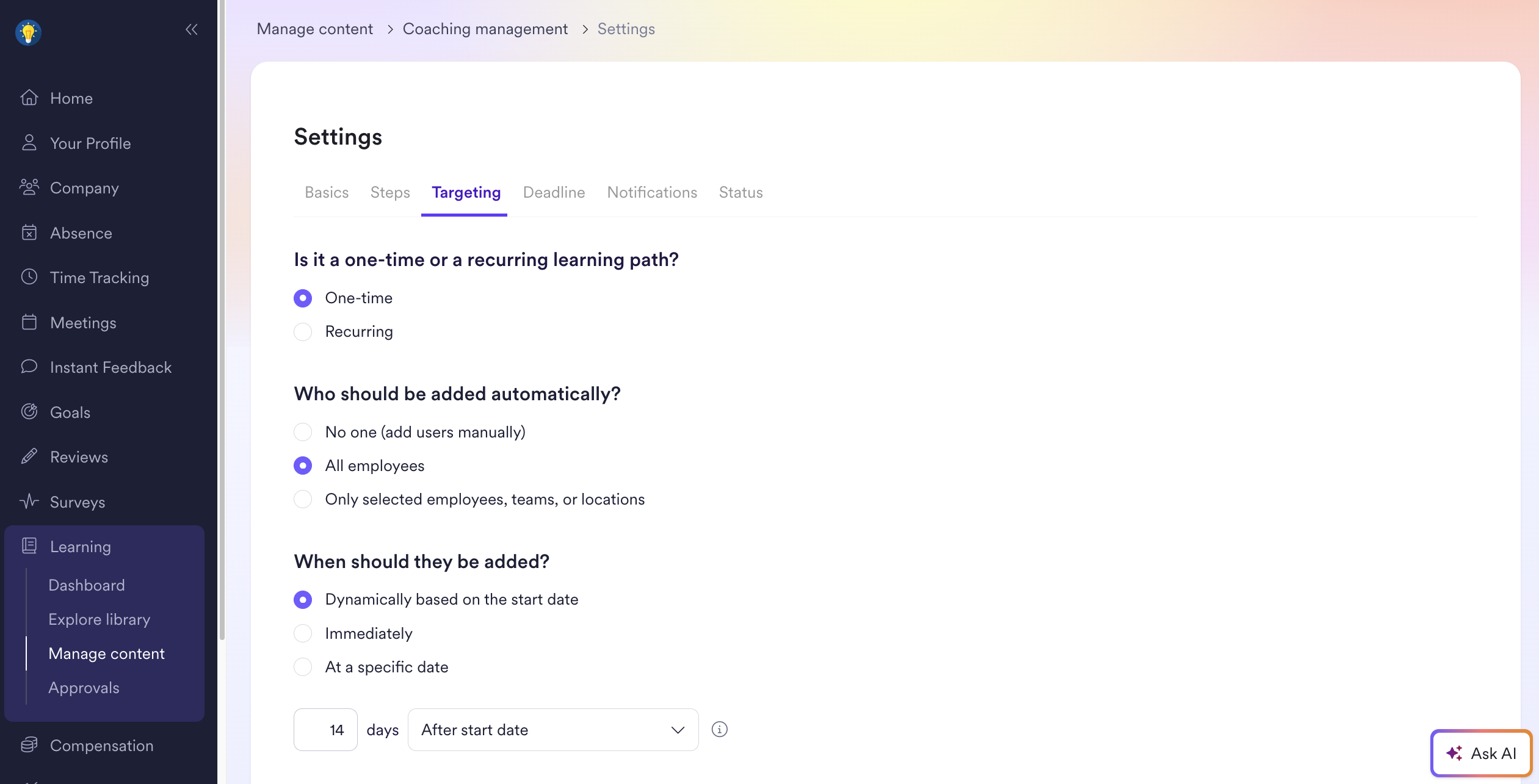Click the Ask AI button
Screen dimensions: 1539x784
[x=1481, y=753]
